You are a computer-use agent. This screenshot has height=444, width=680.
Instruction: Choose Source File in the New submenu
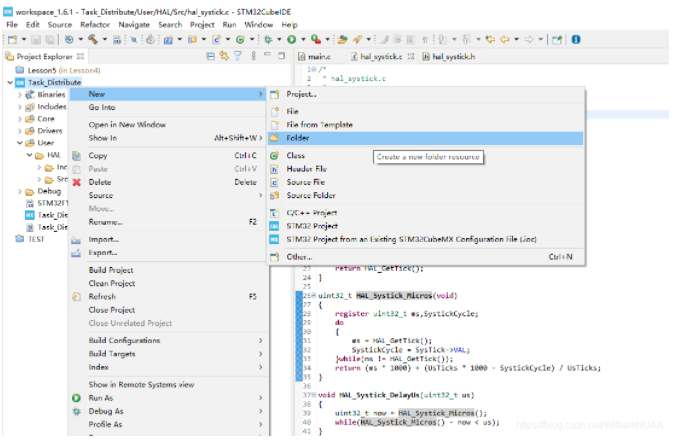(425, 182)
